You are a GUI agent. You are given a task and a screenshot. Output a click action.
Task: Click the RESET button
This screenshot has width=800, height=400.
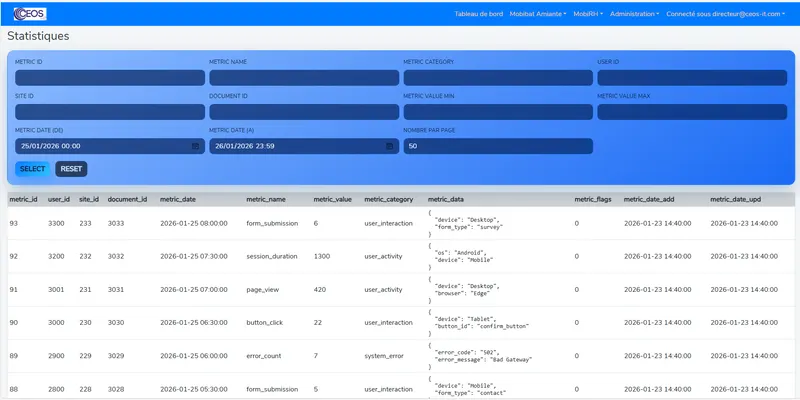click(71, 169)
